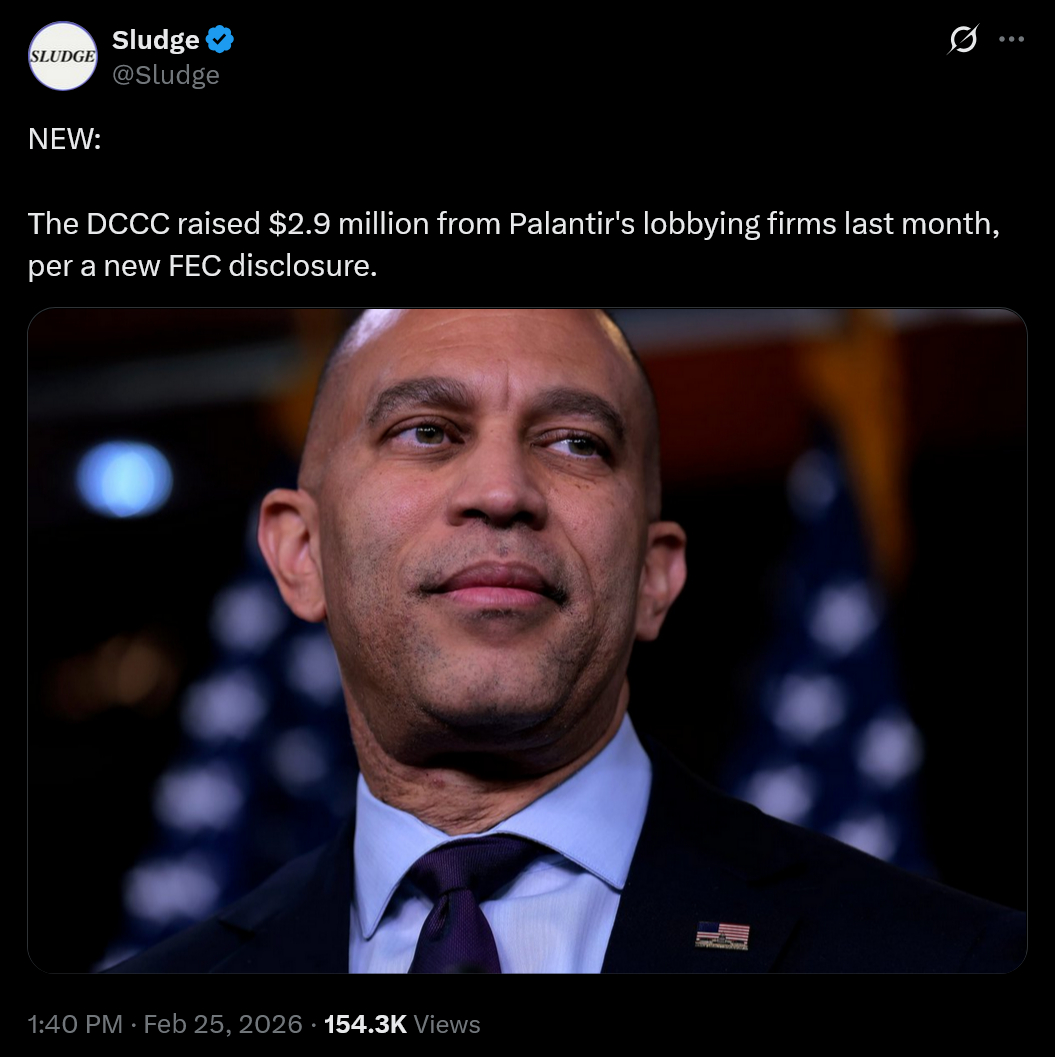Click the Feb 25, 2026 date
This screenshot has width=1055, height=1057.
click(223, 1024)
